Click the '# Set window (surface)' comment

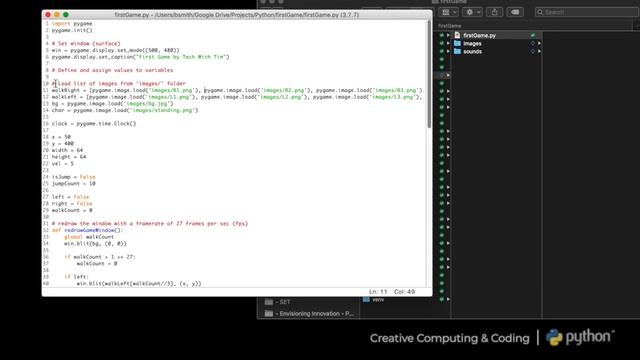pos(86,43)
